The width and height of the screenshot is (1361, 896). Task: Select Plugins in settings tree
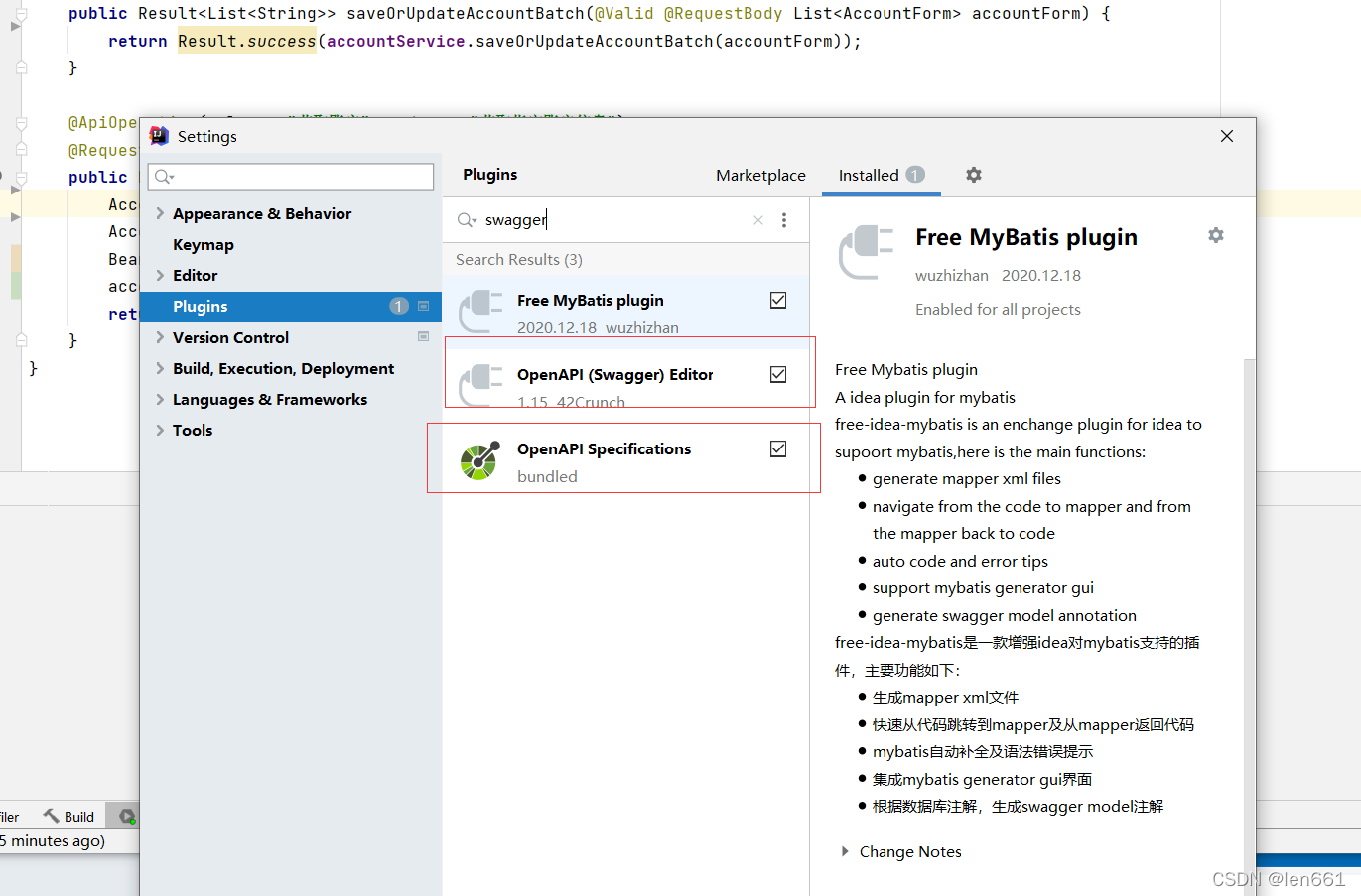coord(291,306)
